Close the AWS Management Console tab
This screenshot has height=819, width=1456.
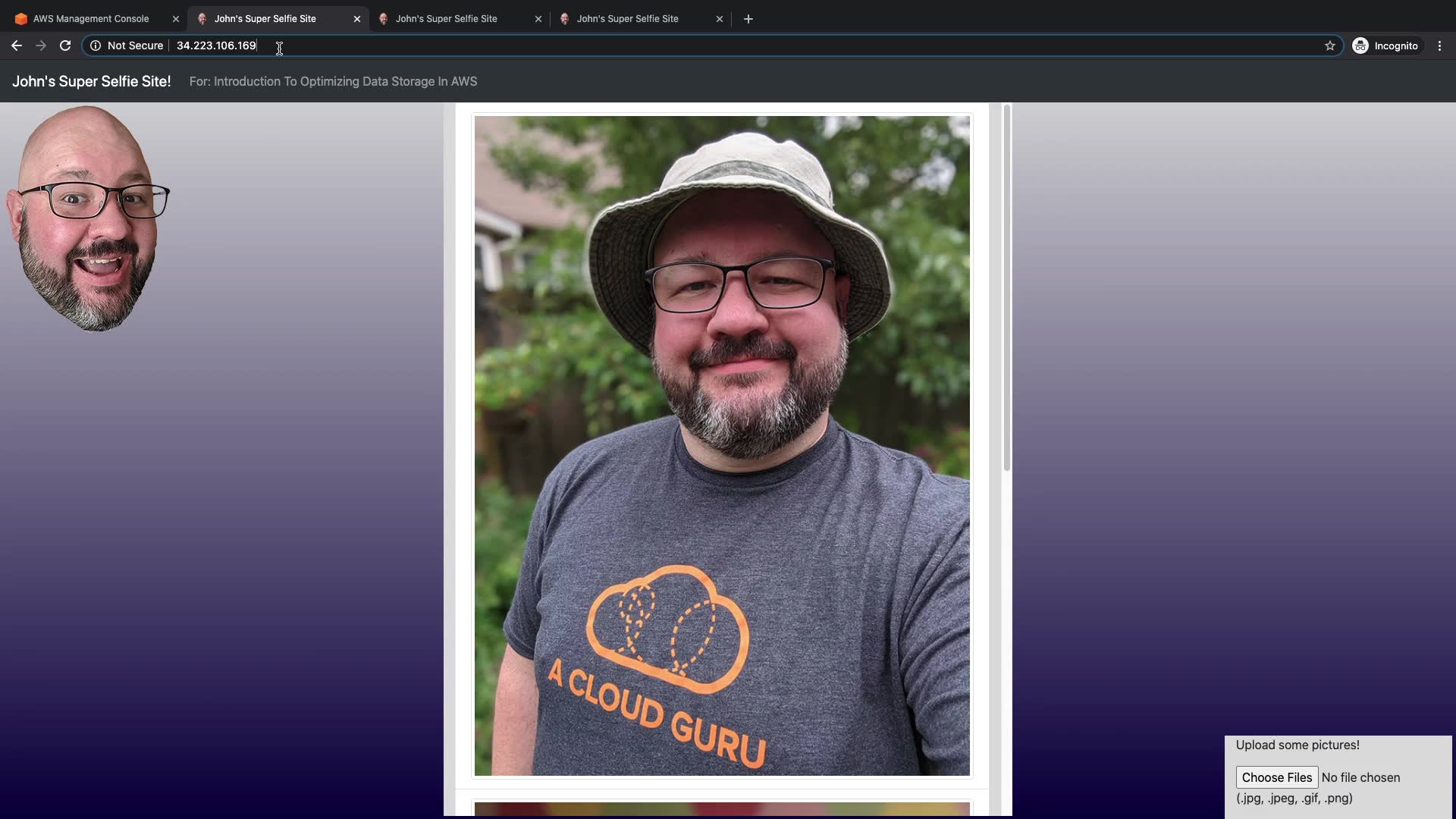pos(176,19)
